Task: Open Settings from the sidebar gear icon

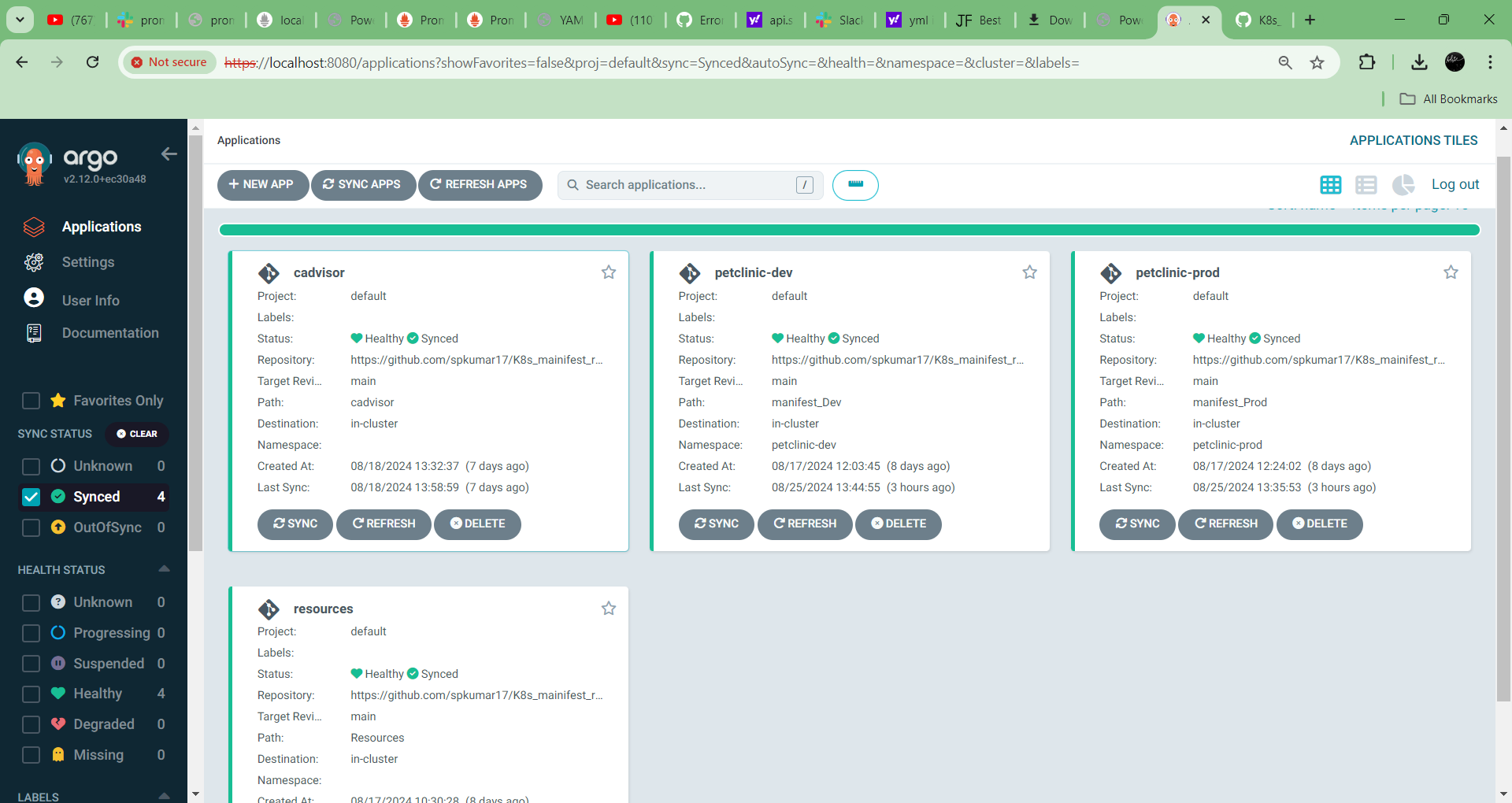Action: click(x=34, y=262)
